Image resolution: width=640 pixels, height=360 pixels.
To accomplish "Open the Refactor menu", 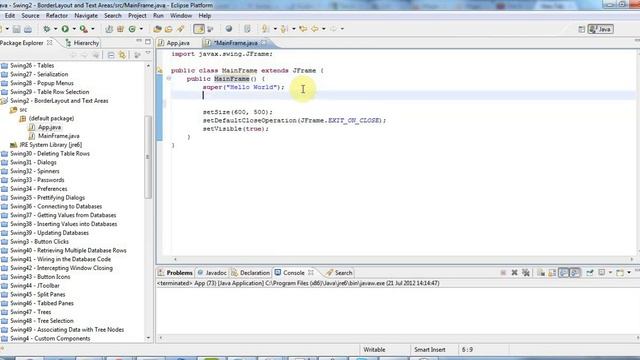I will click(57, 16).
